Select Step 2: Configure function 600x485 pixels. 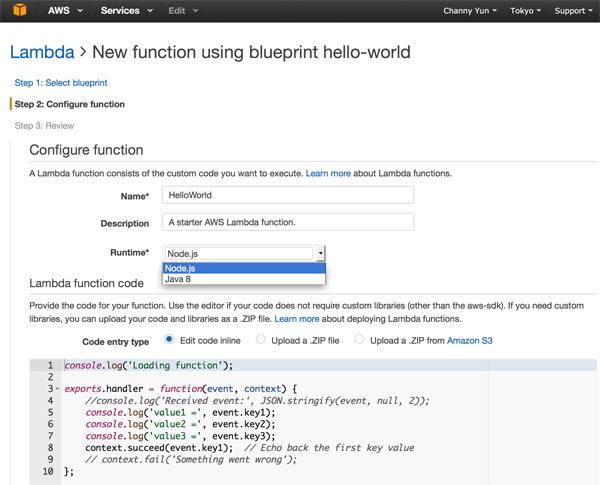[x=69, y=104]
